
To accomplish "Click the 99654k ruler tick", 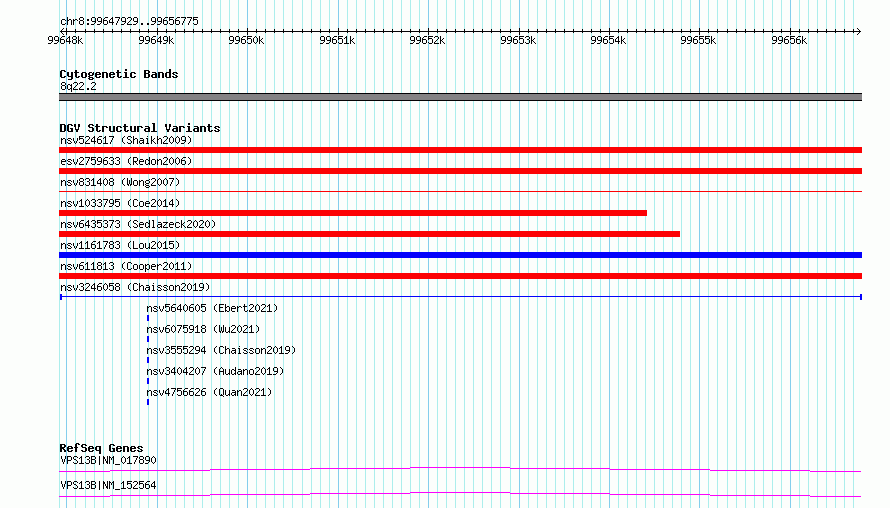I will coord(608,40).
